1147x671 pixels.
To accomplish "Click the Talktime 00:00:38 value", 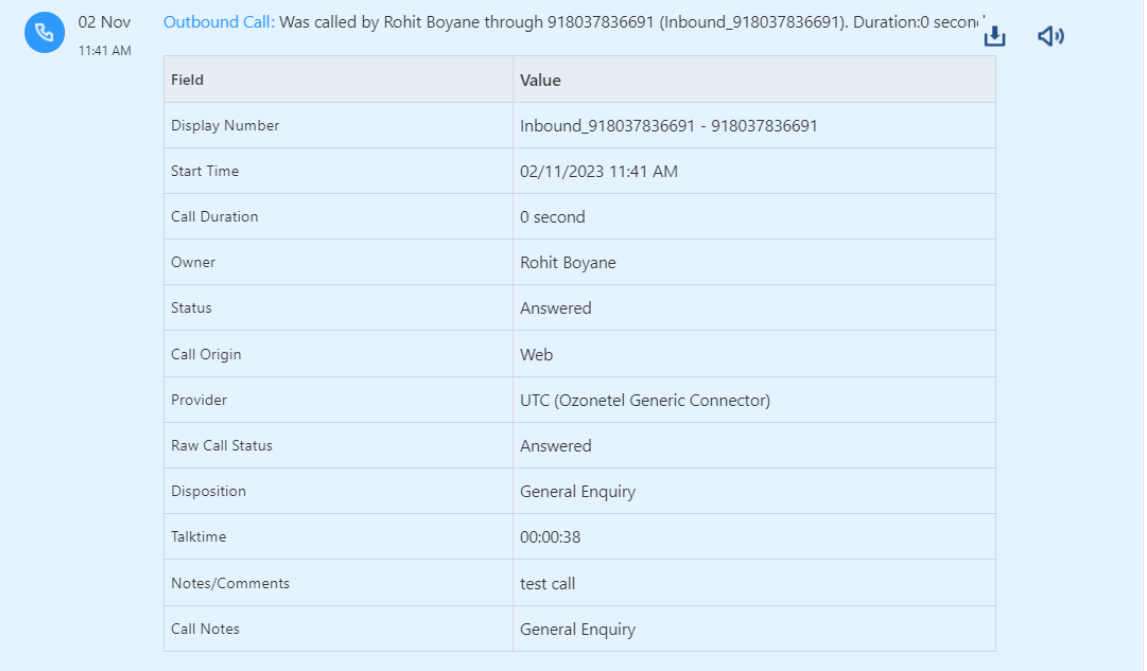I will [550, 537].
